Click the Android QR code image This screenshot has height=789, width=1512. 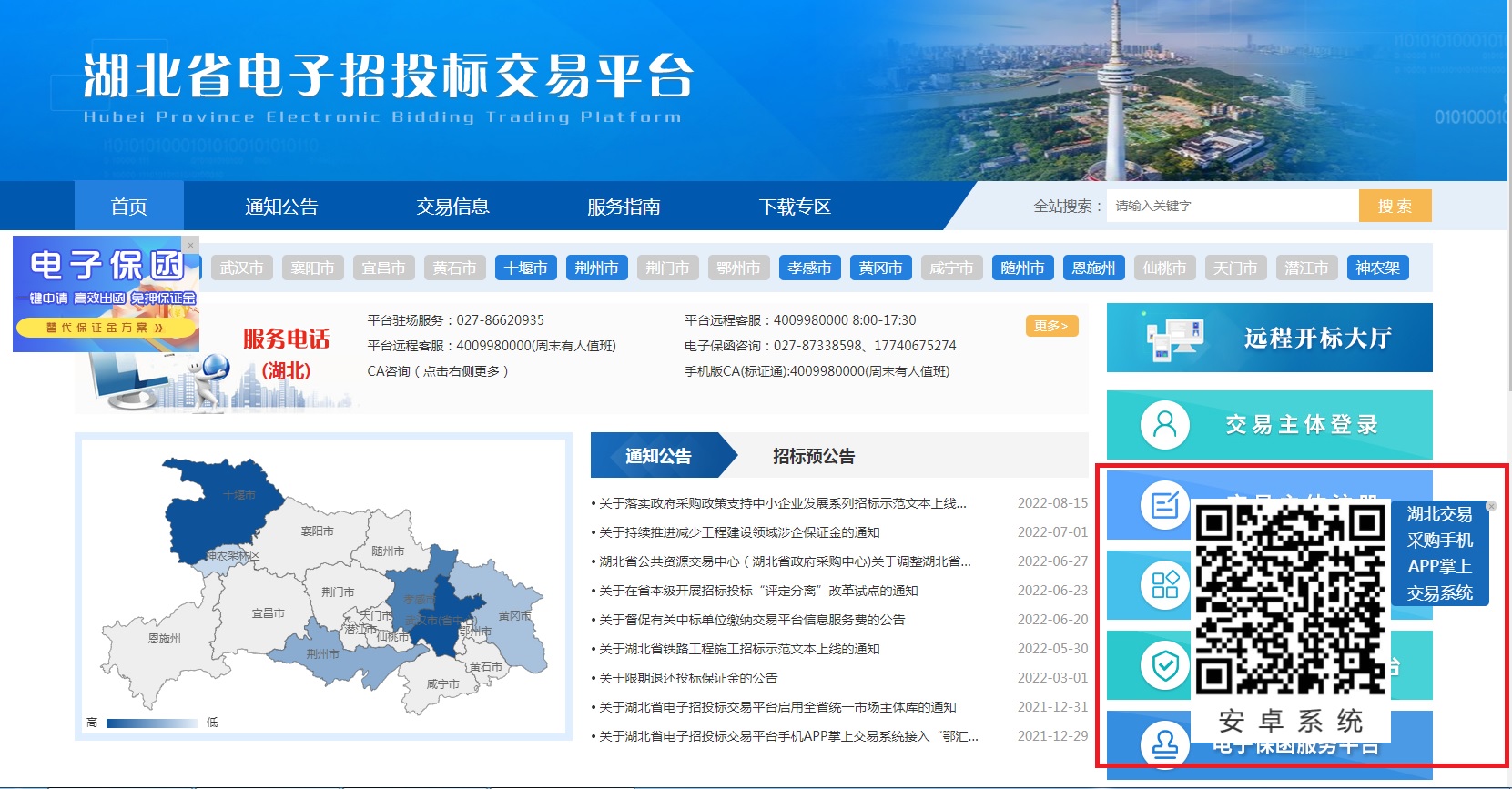pyautogui.click(x=1290, y=602)
